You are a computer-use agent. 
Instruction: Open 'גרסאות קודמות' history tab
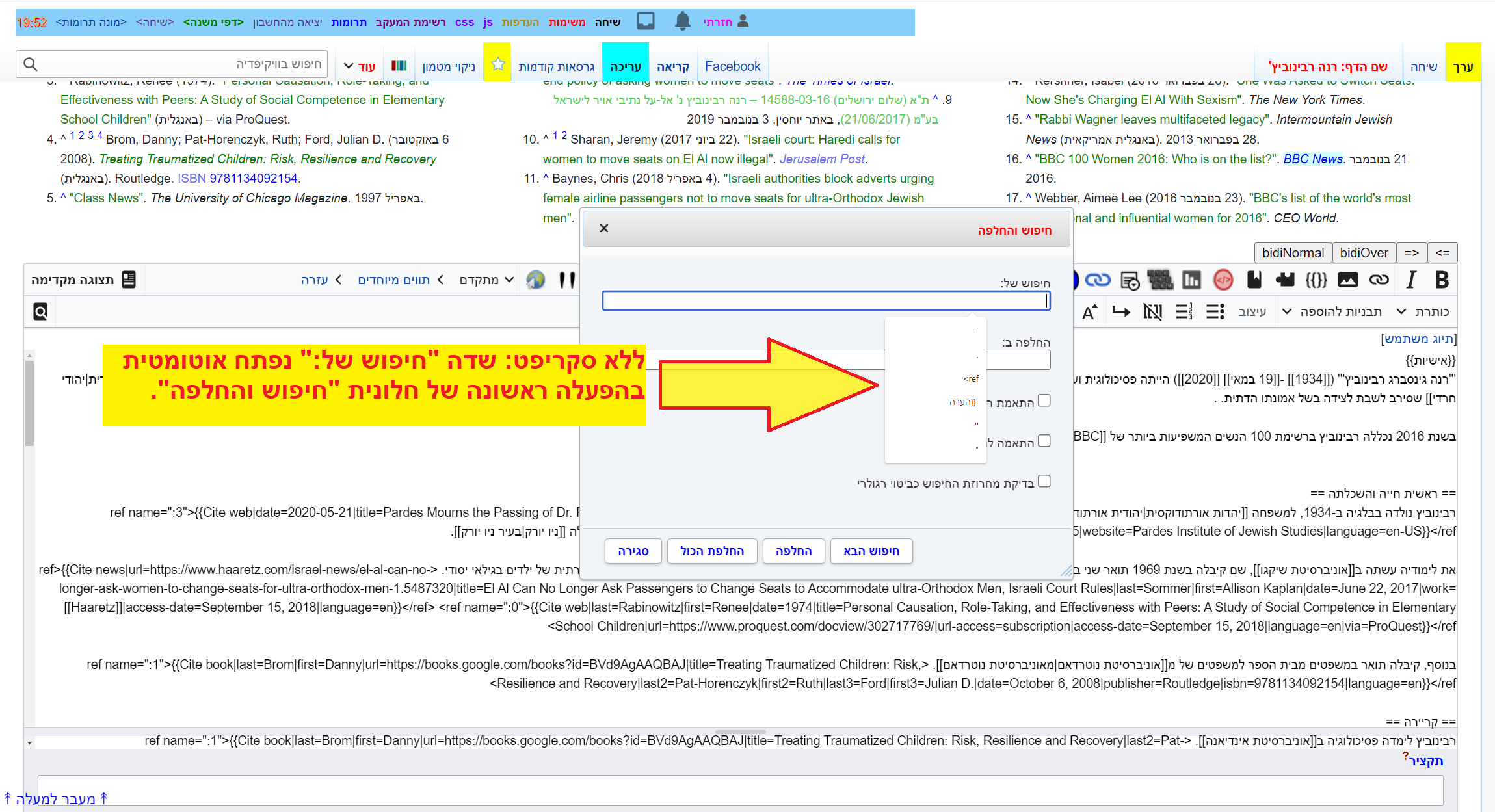pos(557,66)
